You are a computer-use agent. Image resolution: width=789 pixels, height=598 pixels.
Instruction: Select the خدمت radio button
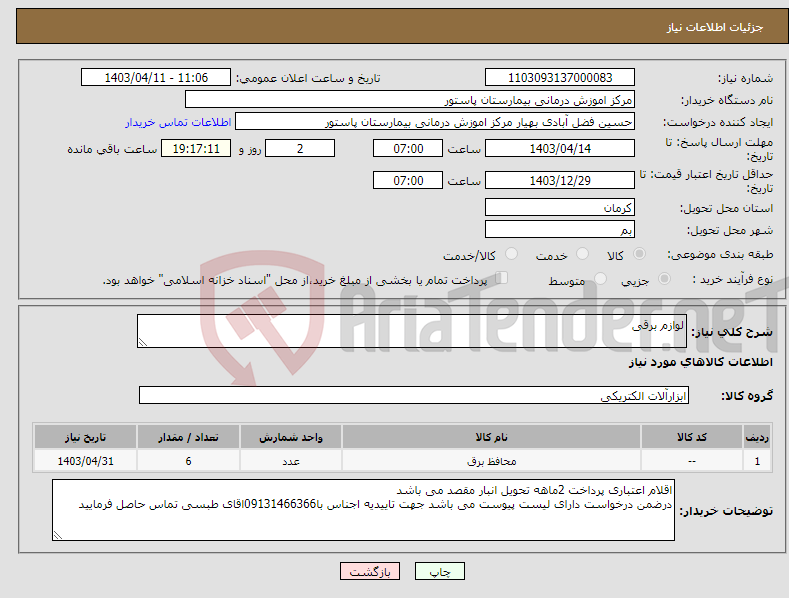pyautogui.click(x=582, y=254)
